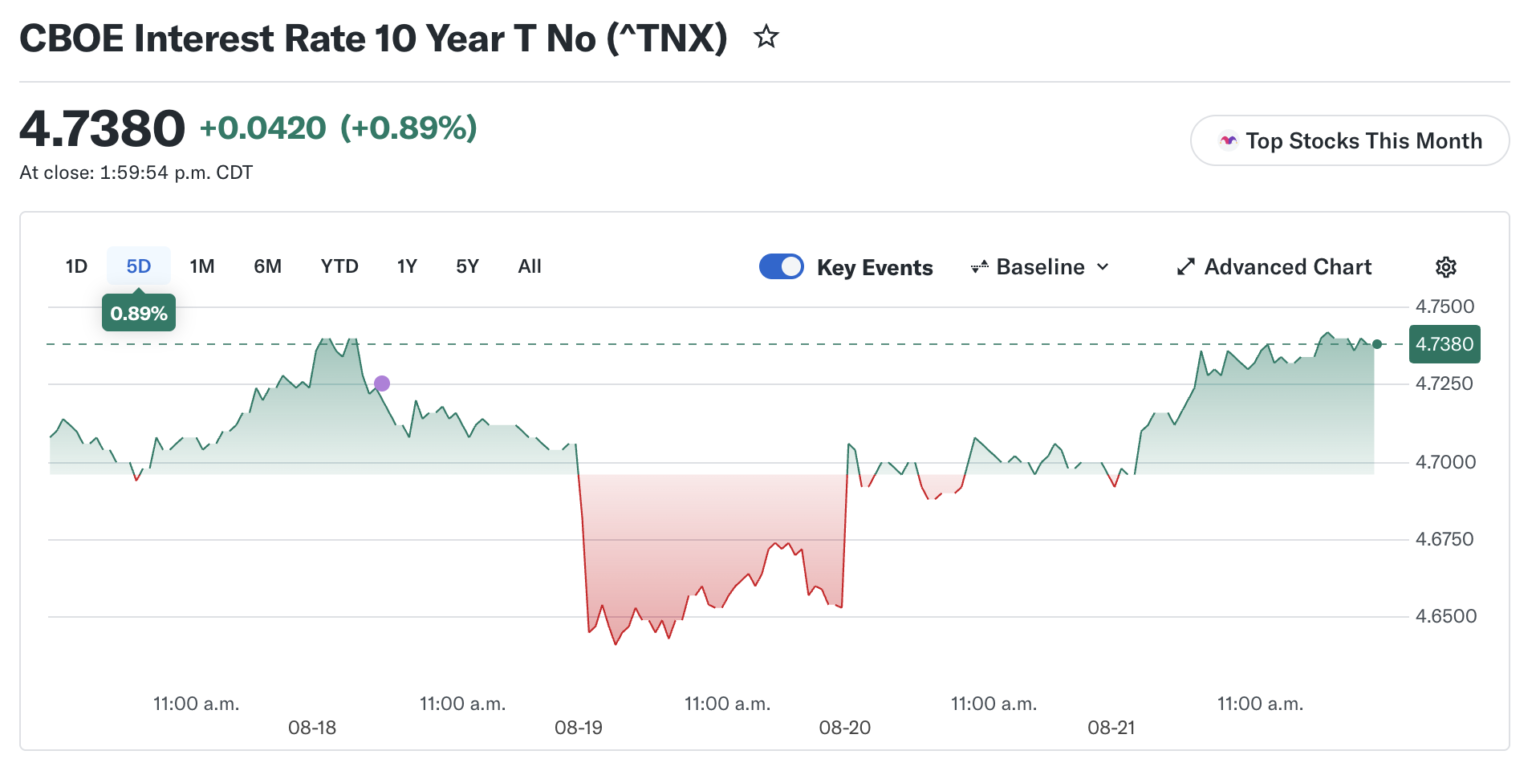This screenshot has width=1536, height=775.
Task: Open Top Stocks This Month button
Action: click(1349, 141)
